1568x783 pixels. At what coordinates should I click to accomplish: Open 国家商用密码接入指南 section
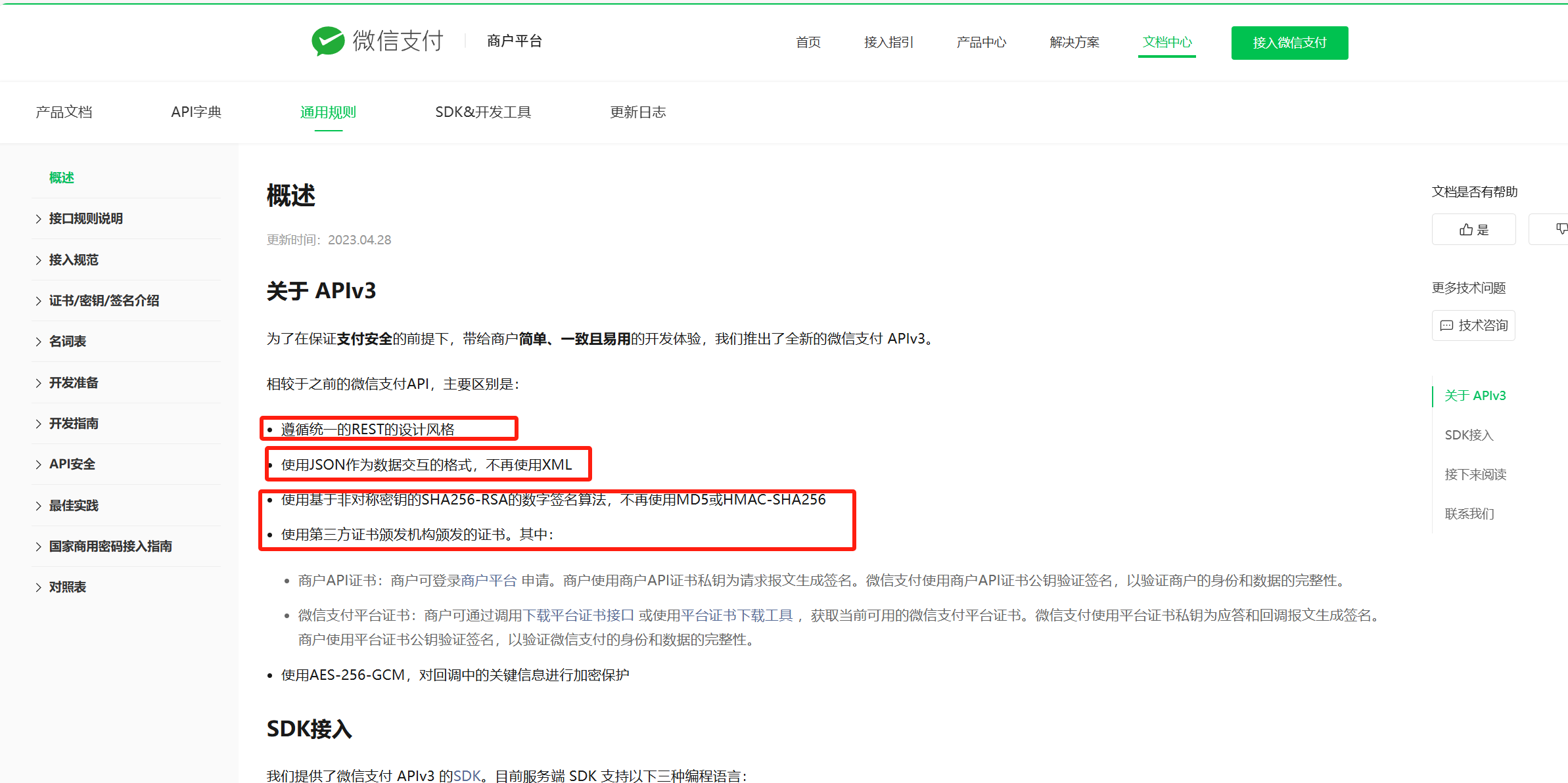(110, 547)
